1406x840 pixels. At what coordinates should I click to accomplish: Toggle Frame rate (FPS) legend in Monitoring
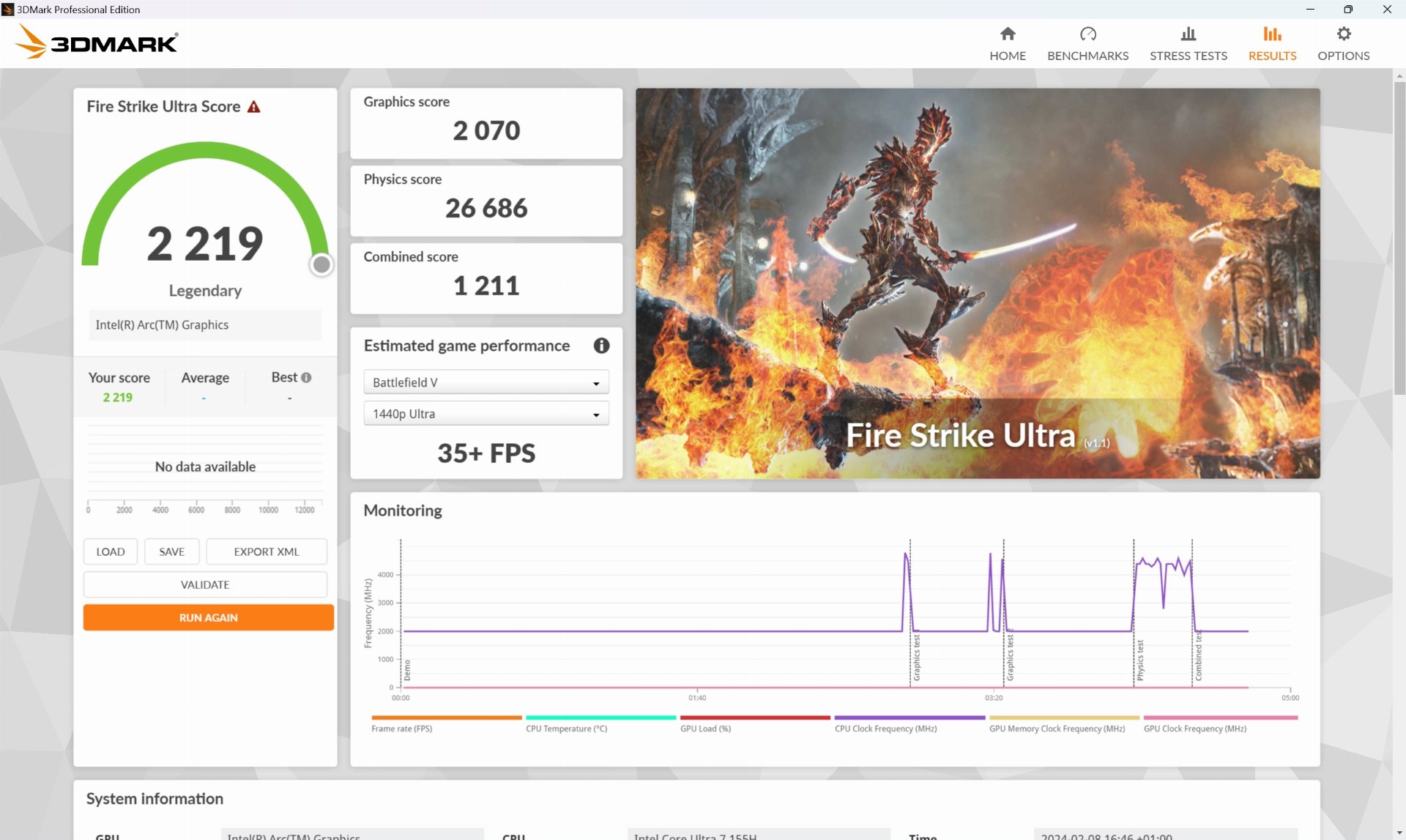coord(446,723)
